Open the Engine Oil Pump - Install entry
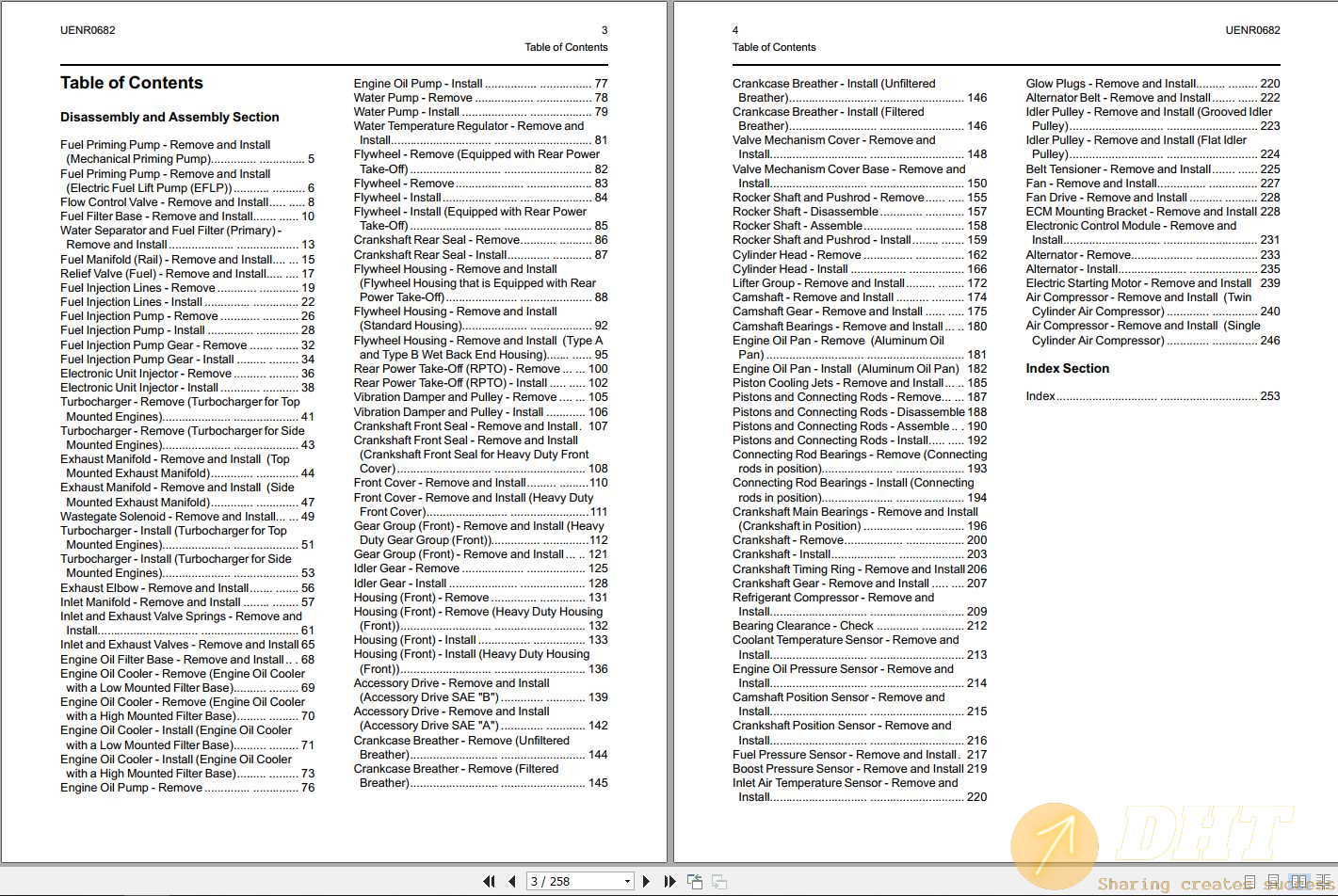Image resolution: width=1338 pixels, height=896 pixels. [x=480, y=83]
